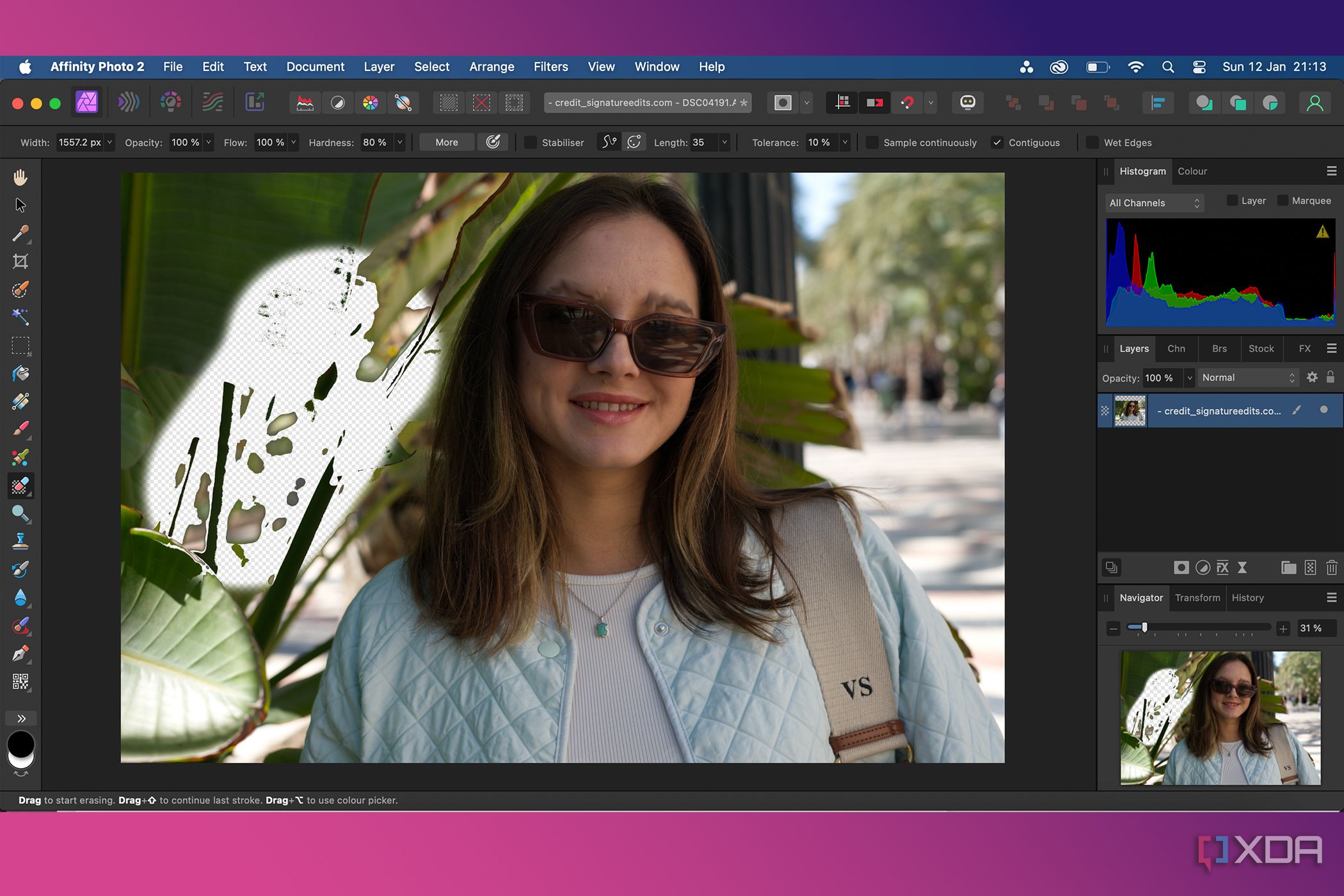The width and height of the screenshot is (1344, 896).
Task: Enable the Wet Edges checkbox
Action: (1092, 143)
